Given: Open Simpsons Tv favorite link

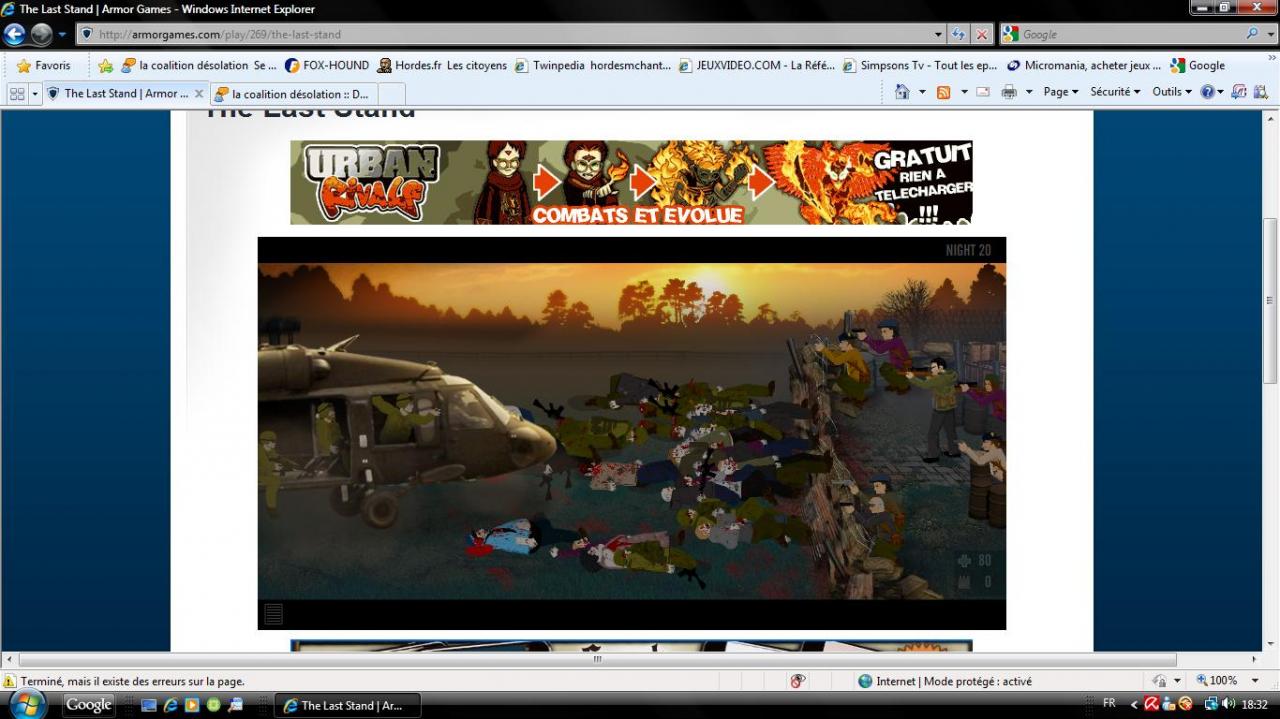Looking at the screenshot, I should [x=920, y=66].
